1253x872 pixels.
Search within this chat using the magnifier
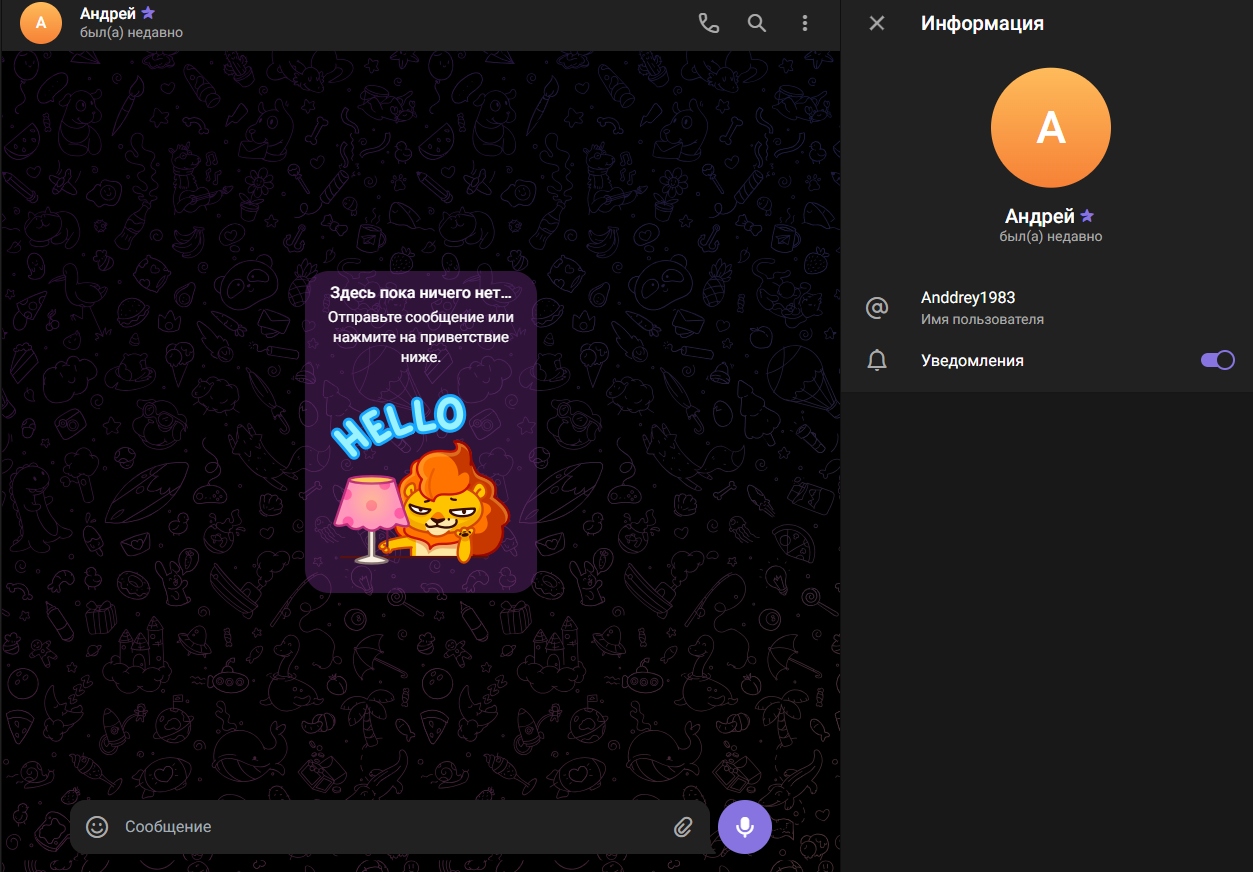pos(757,23)
